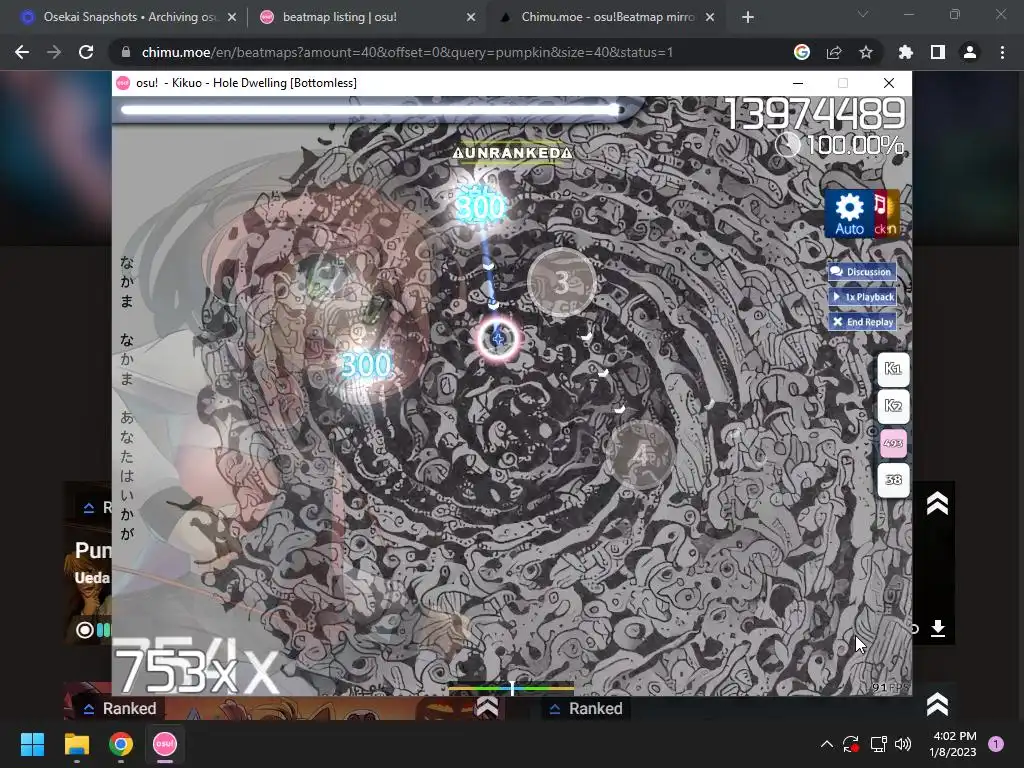The height and width of the screenshot is (768, 1024).
Task: Close the beatmap listing tab
Action: 471,18
